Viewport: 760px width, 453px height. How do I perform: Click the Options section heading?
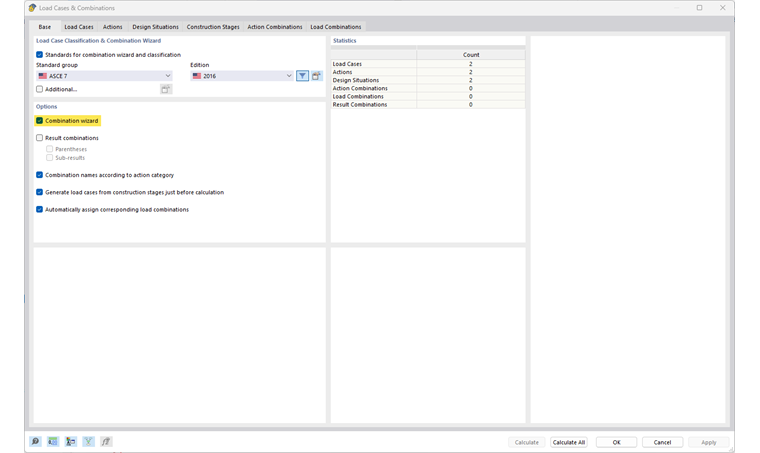(x=47, y=107)
